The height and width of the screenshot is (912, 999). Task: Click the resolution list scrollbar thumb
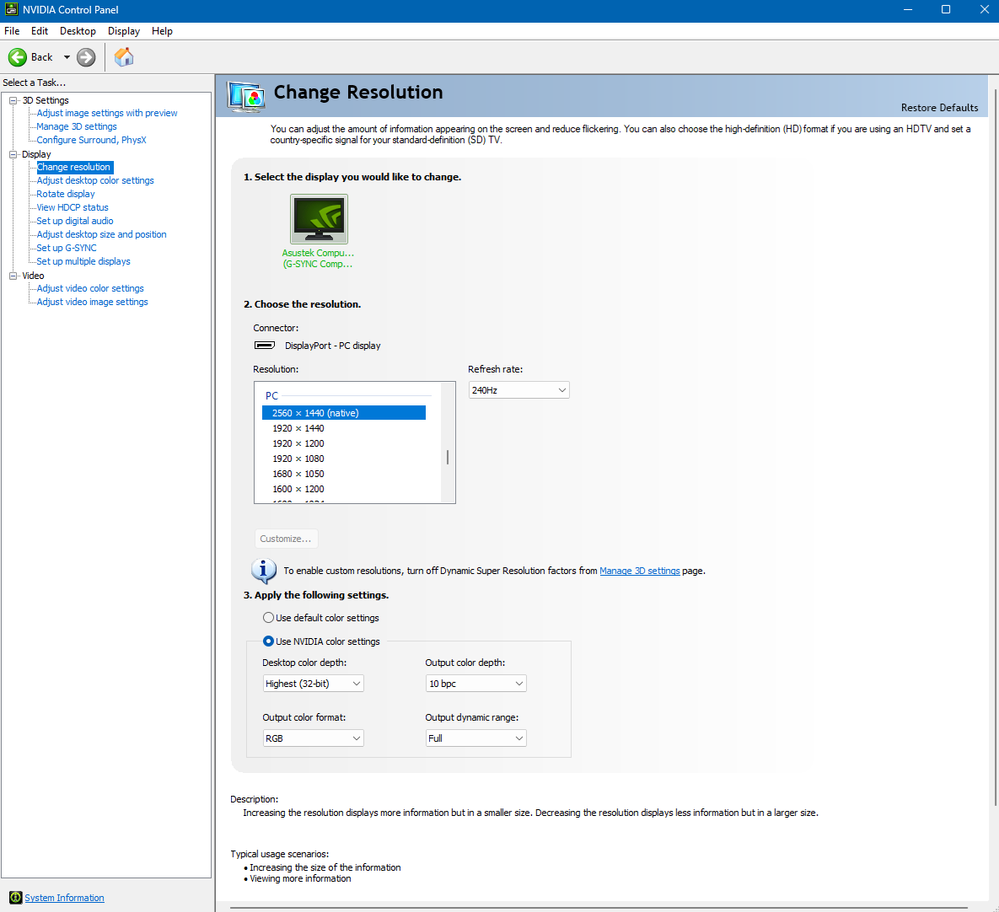pos(447,457)
